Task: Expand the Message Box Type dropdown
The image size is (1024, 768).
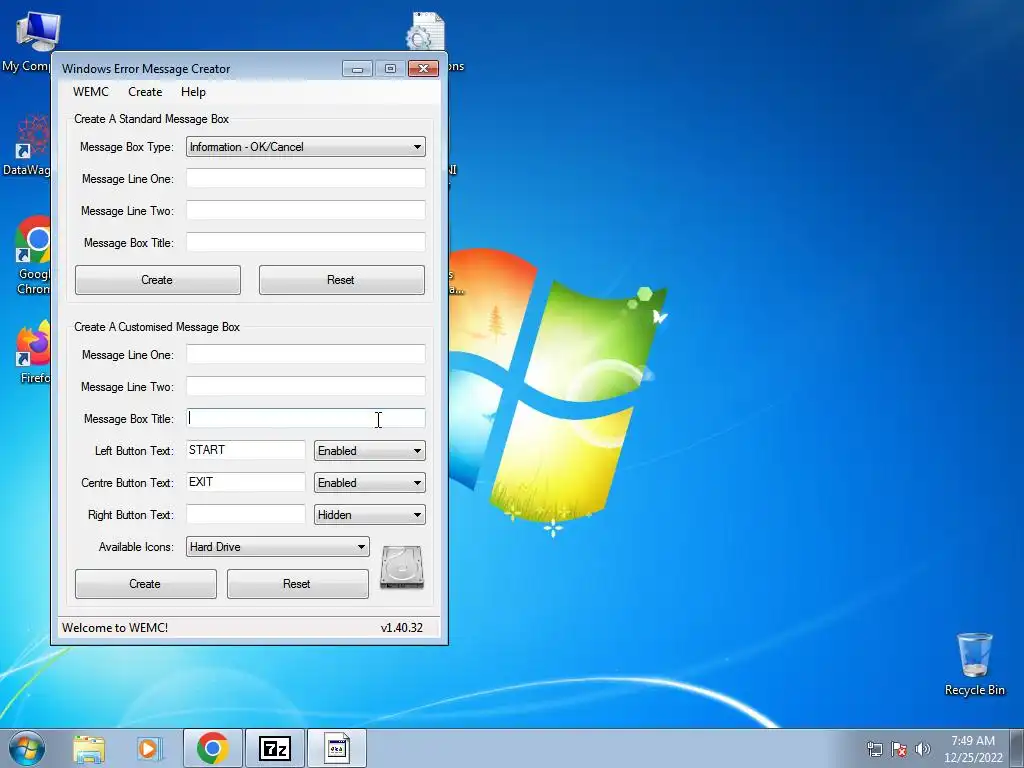Action: pyautogui.click(x=306, y=147)
